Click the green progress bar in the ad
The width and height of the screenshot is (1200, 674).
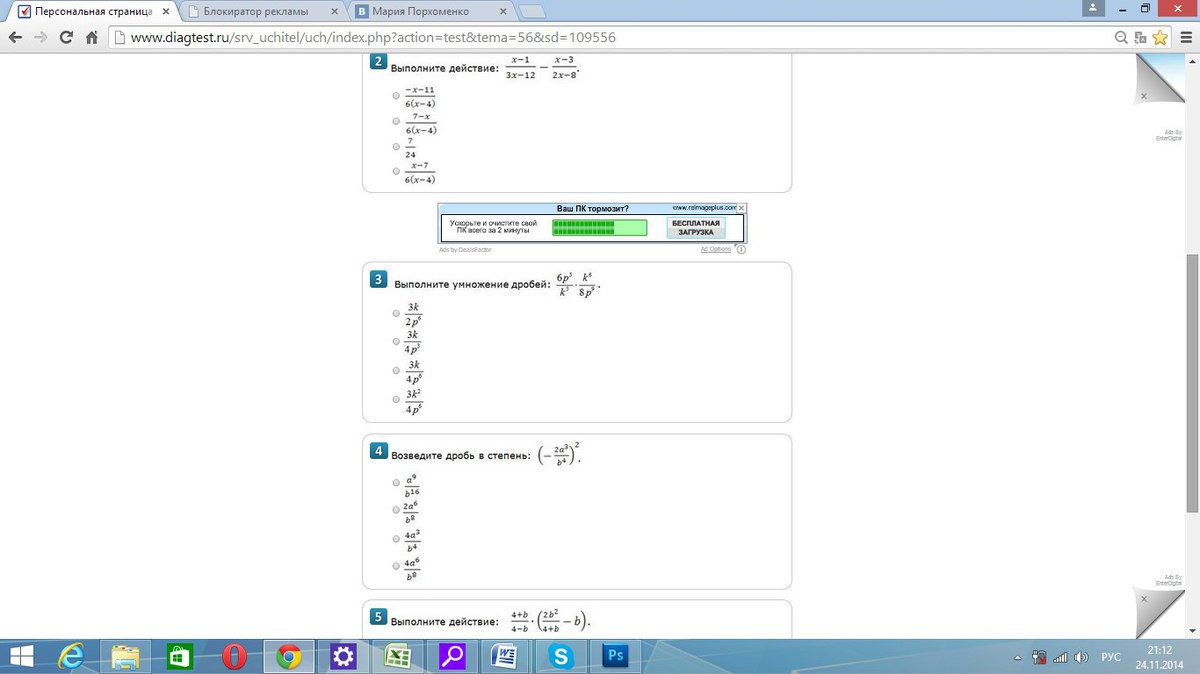pos(600,227)
